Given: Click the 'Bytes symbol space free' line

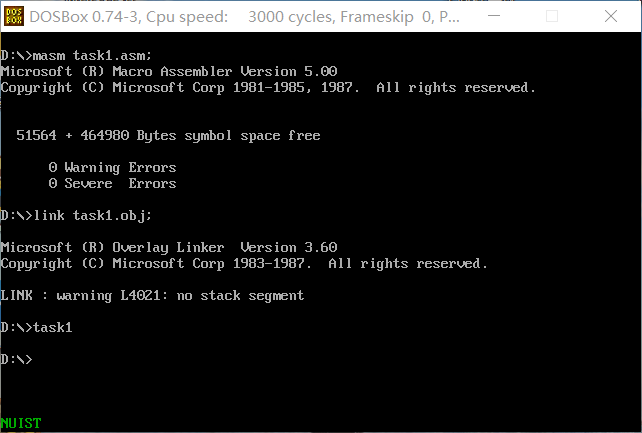Looking at the screenshot, I should (x=168, y=135).
